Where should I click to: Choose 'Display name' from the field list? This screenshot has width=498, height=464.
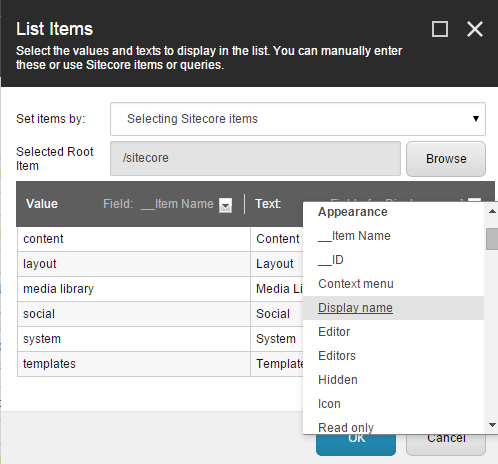(393, 308)
